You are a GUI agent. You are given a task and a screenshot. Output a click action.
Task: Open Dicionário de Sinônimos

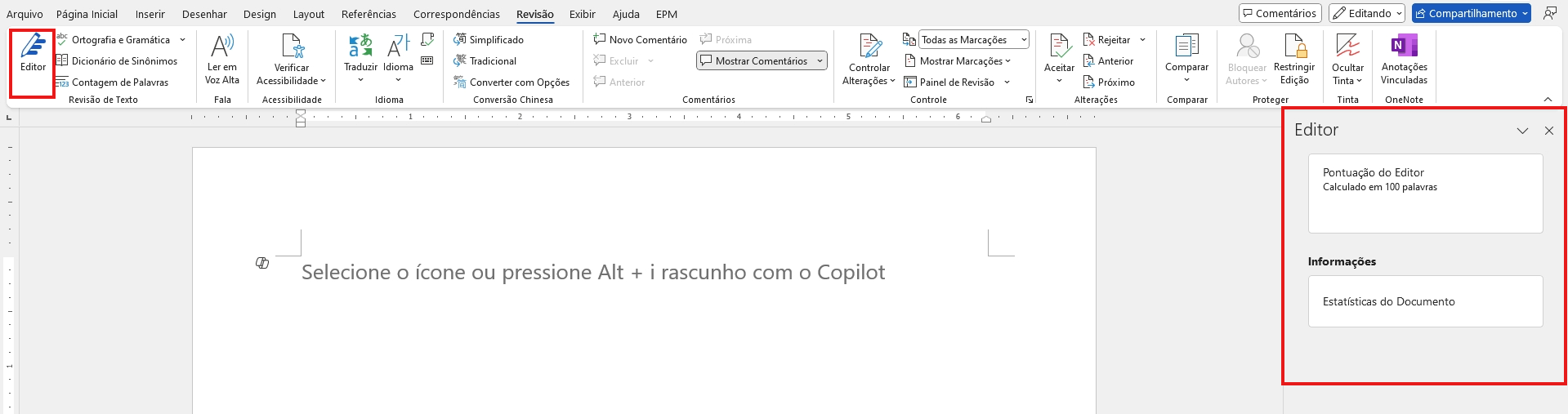(x=117, y=60)
